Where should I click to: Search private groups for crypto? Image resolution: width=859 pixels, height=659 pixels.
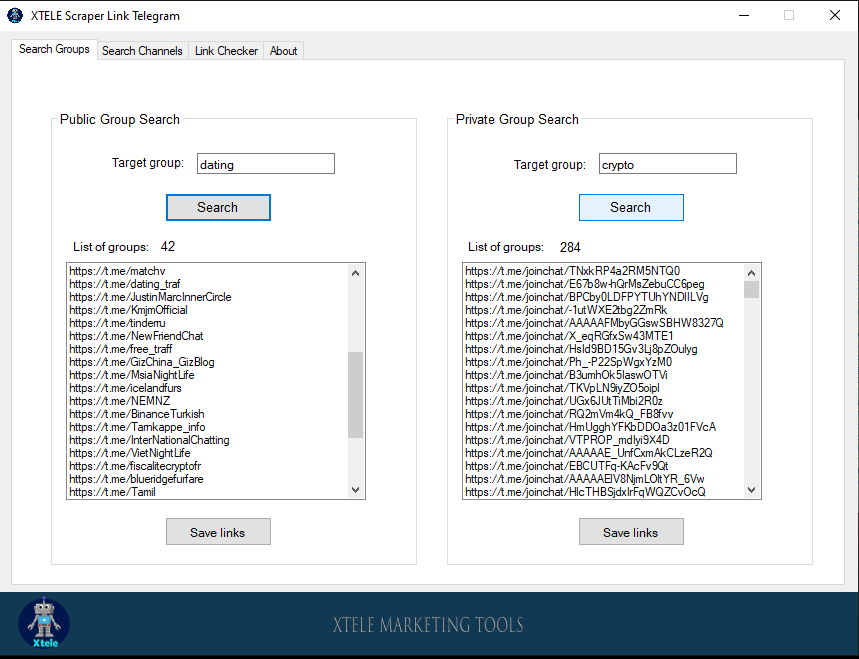click(x=631, y=208)
